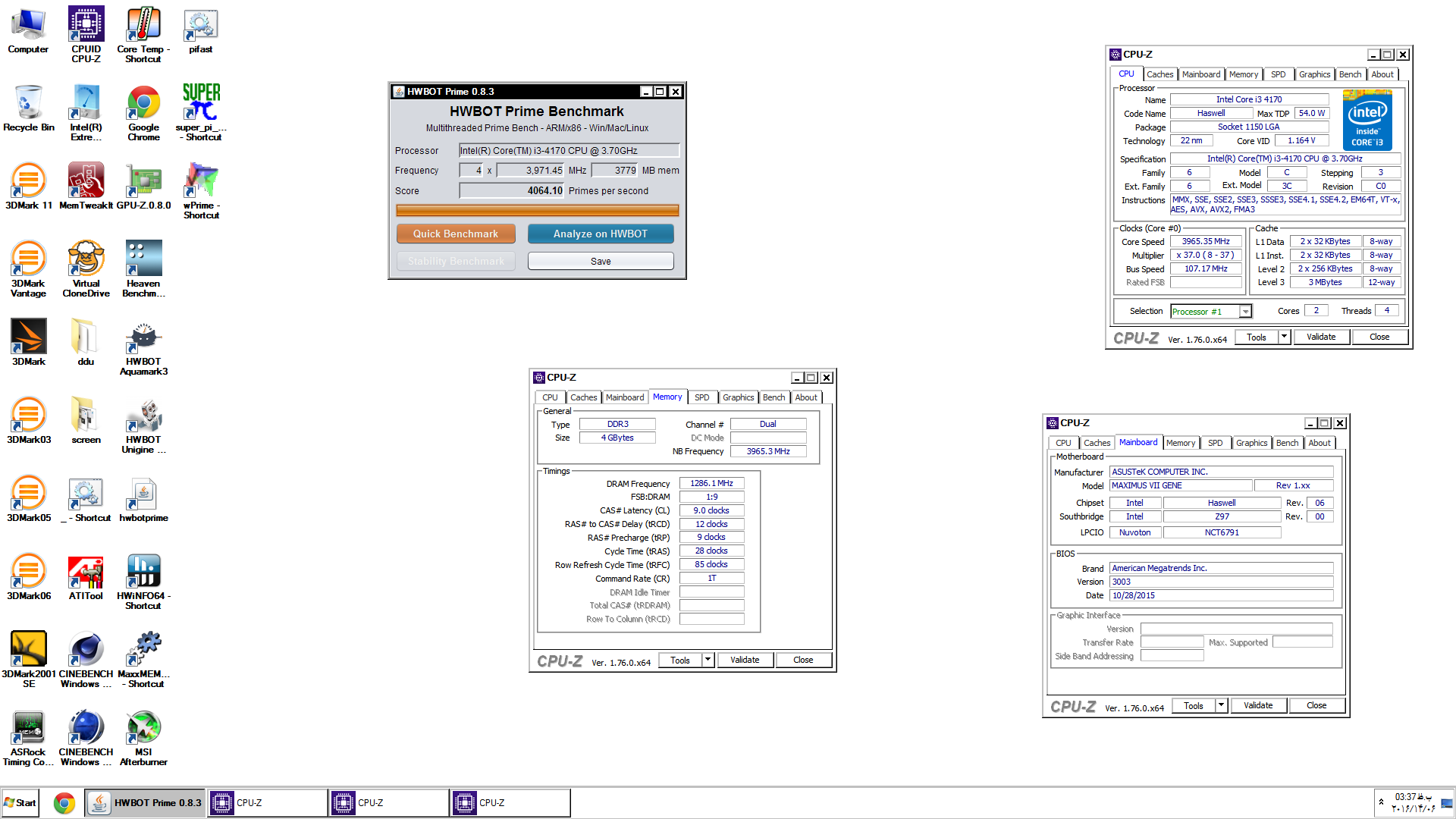Open Tools dropdown arrow in Mainboard CPU-Z

pos(1221,705)
